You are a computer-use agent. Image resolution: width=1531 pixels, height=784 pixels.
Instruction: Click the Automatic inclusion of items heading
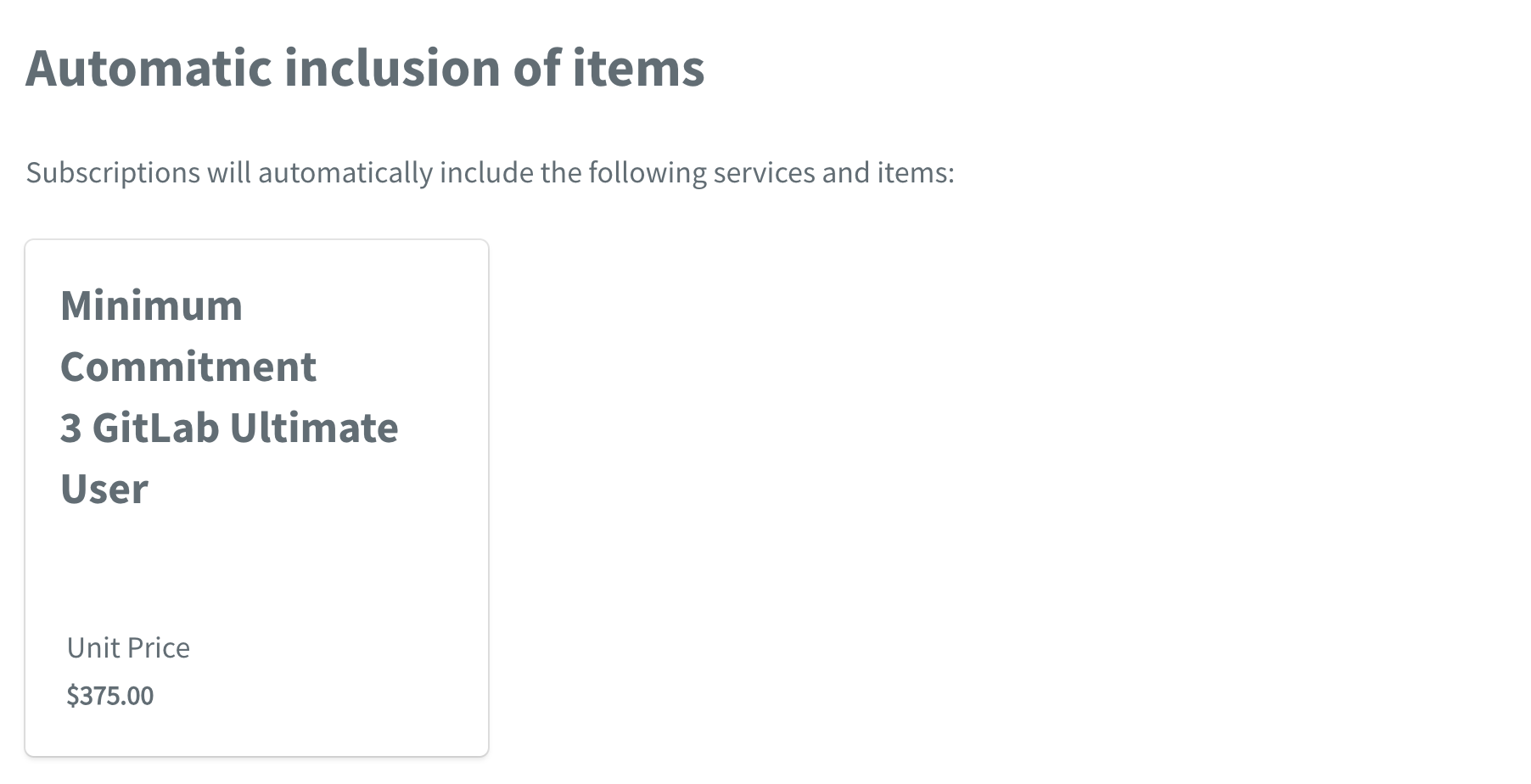(365, 70)
